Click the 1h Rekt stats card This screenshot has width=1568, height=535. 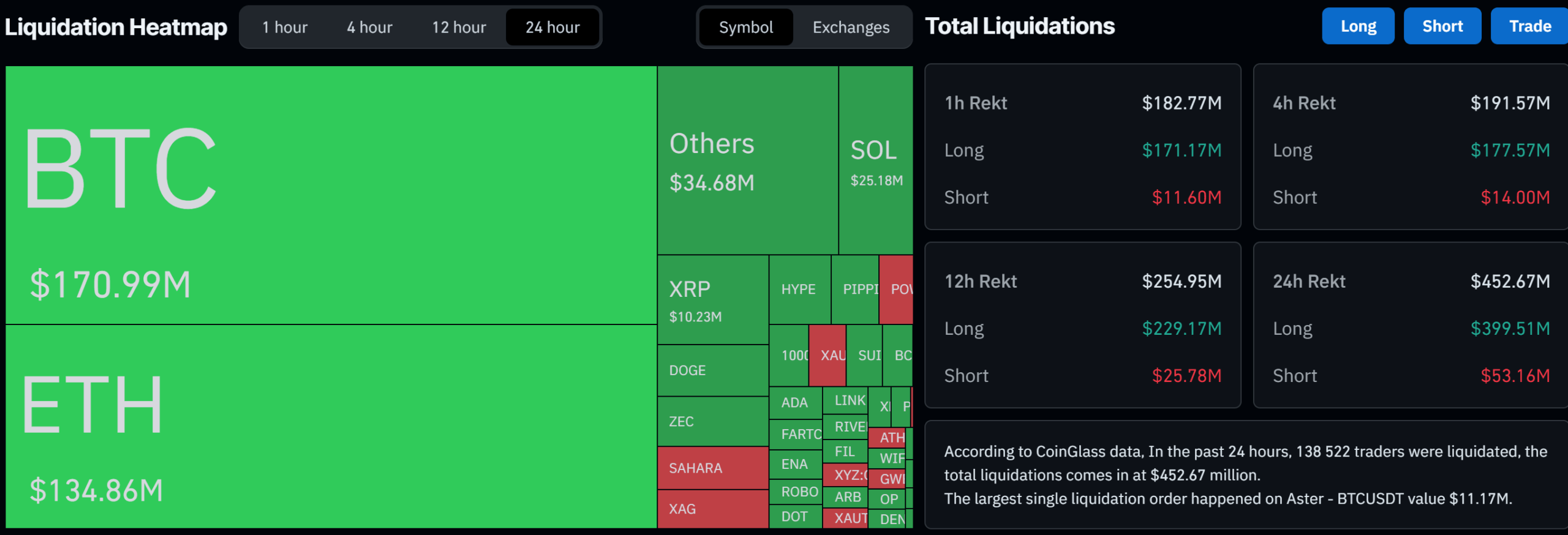tap(1082, 147)
